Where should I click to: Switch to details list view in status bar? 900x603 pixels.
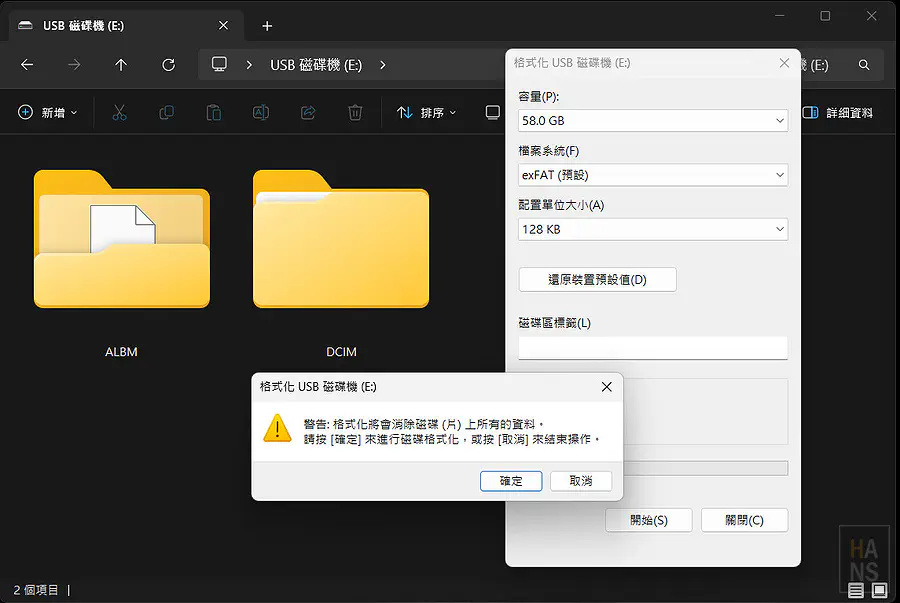click(858, 590)
